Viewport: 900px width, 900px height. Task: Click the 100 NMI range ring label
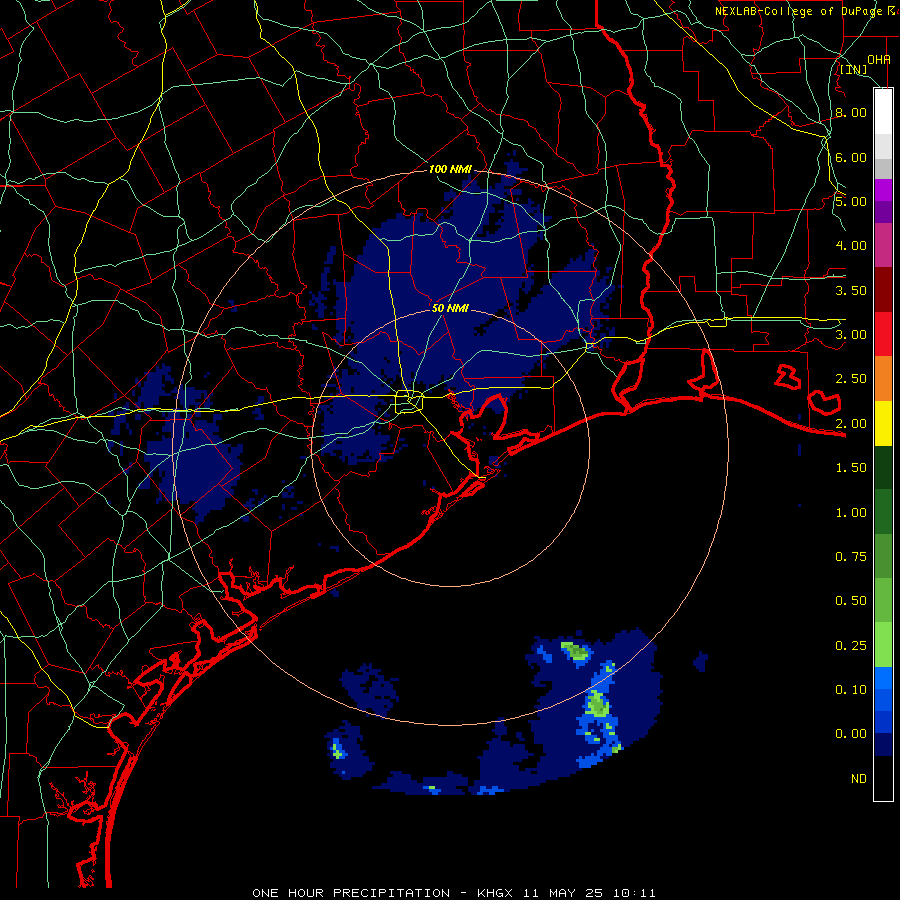pyautogui.click(x=450, y=169)
